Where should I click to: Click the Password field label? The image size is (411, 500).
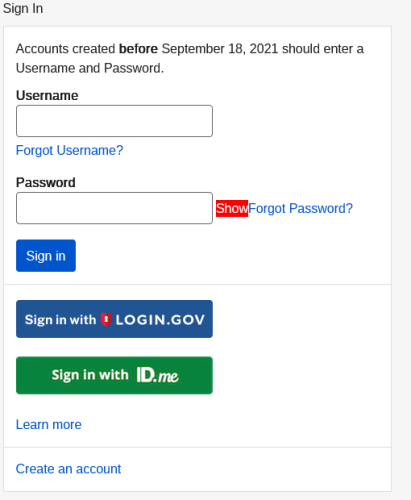click(x=46, y=183)
